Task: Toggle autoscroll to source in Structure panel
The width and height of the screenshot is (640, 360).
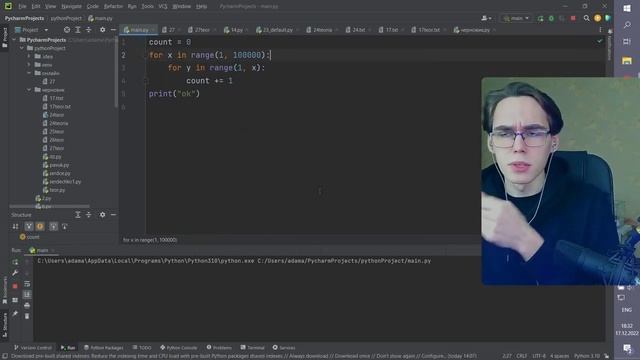Action: click(x=53, y=227)
